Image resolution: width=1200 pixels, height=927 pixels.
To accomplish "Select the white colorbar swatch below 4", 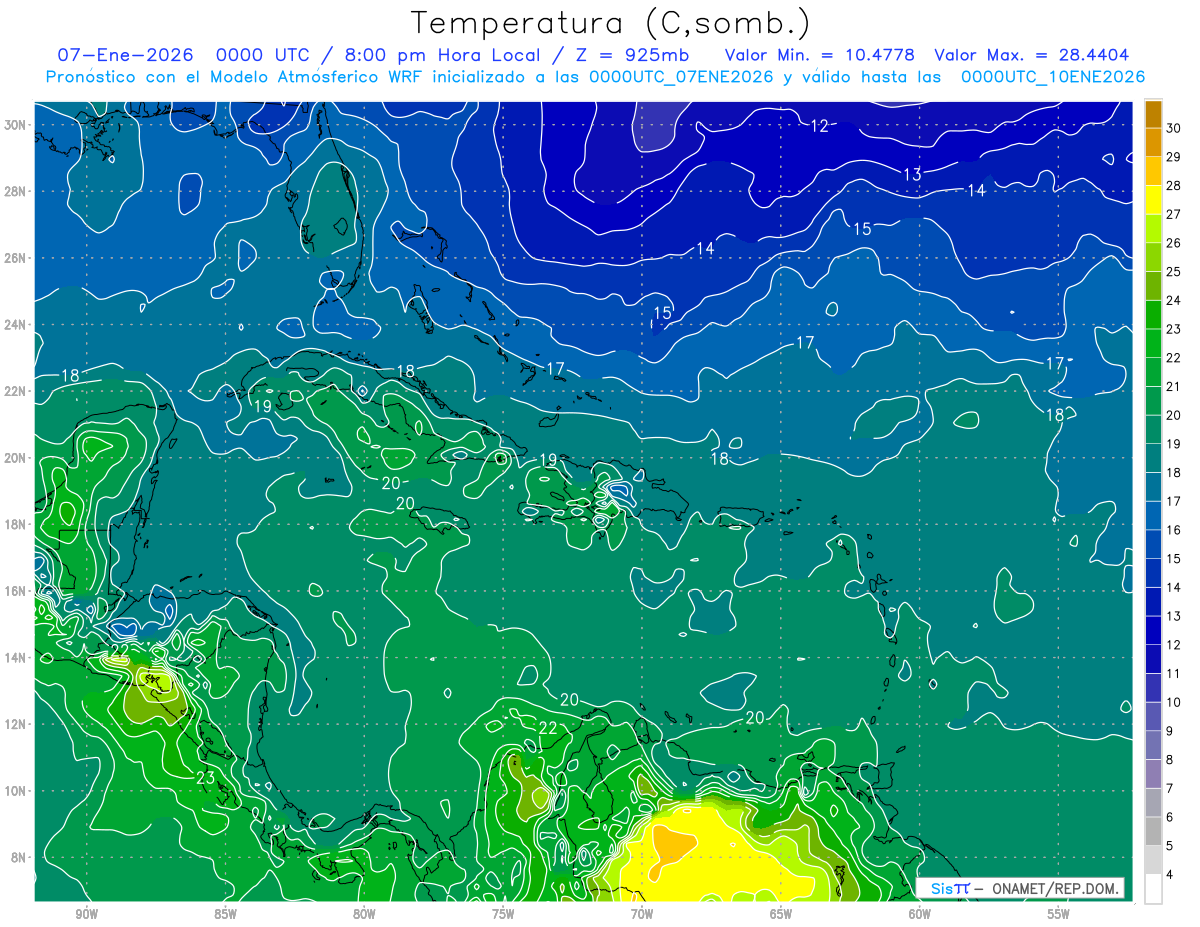I will (1153, 889).
